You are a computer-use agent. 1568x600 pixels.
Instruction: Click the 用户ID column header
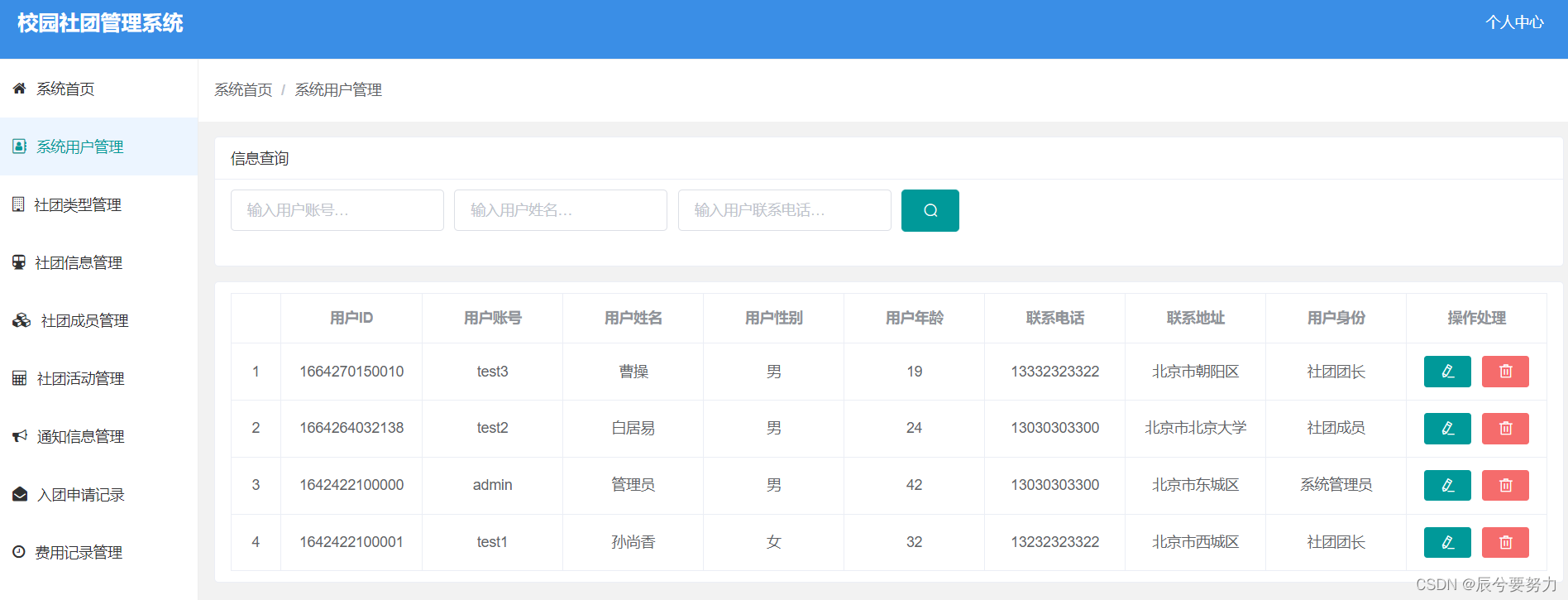[351, 318]
